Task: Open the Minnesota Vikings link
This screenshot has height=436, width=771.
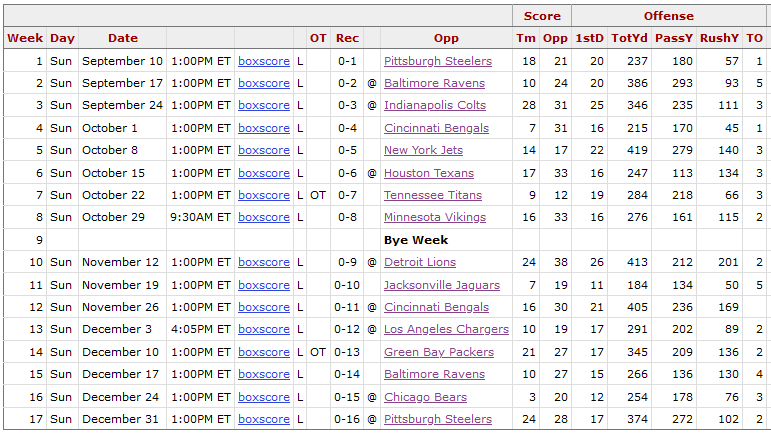Action: pos(435,217)
